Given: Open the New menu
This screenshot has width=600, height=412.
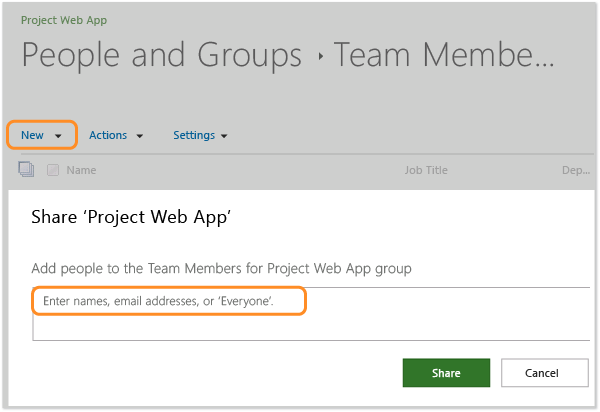Looking at the screenshot, I should [32, 135].
